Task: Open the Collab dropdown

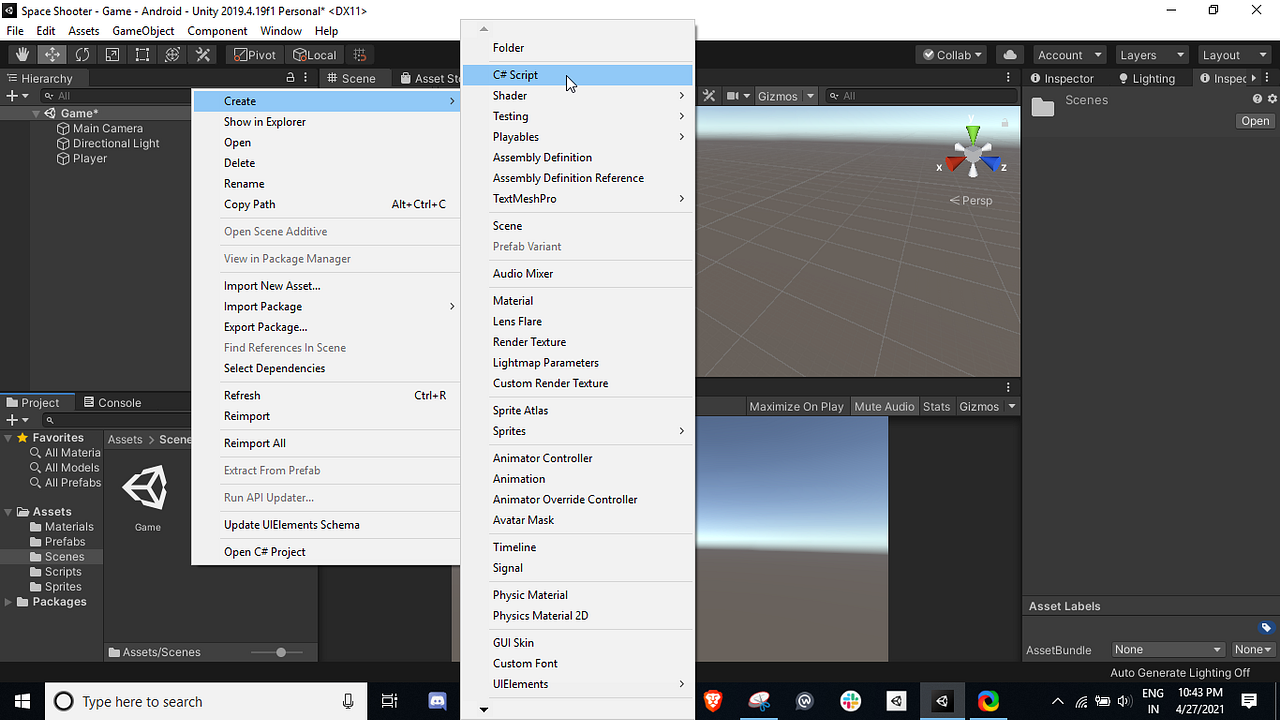Action: pyautogui.click(x=952, y=55)
